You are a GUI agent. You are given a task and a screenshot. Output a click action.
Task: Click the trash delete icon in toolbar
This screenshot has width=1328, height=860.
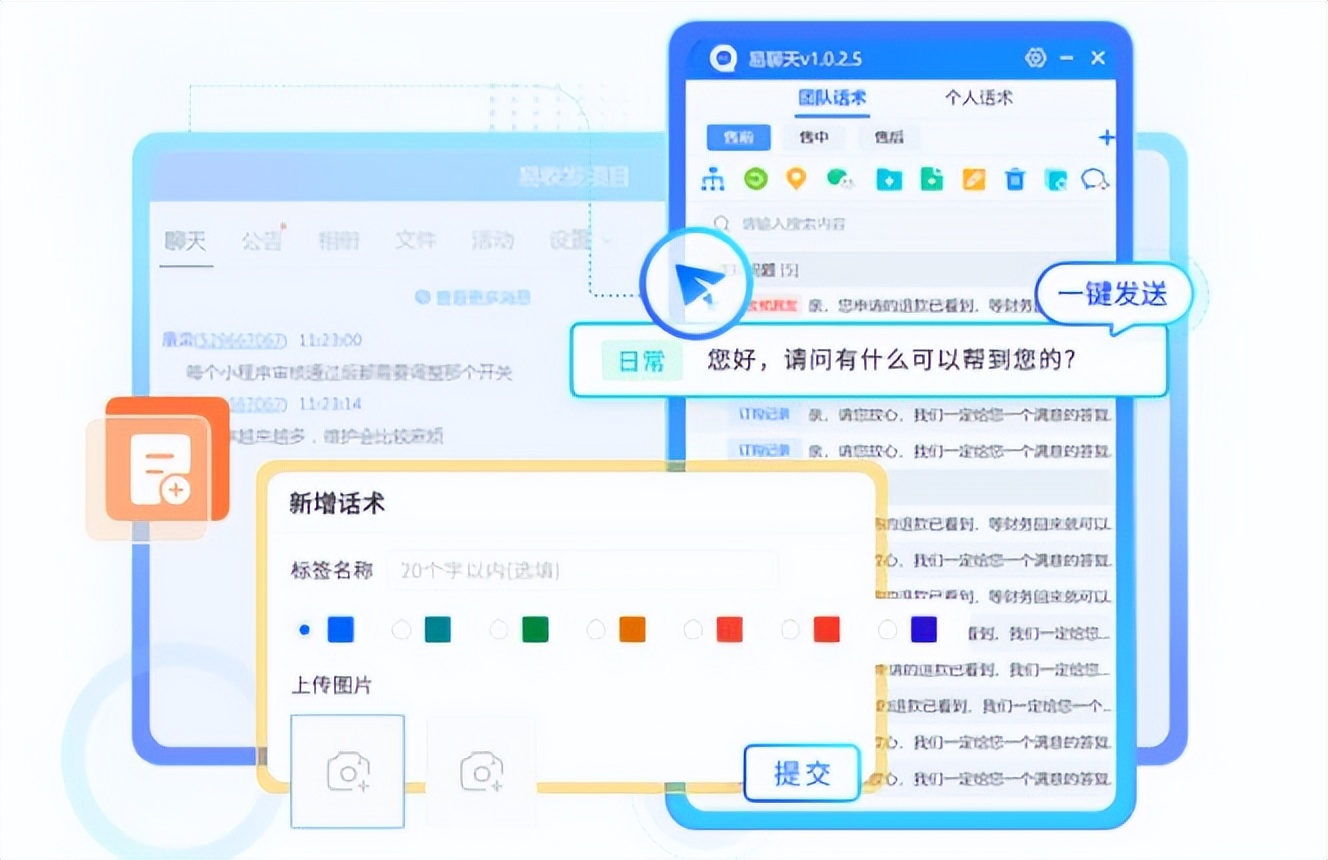[1015, 180]
